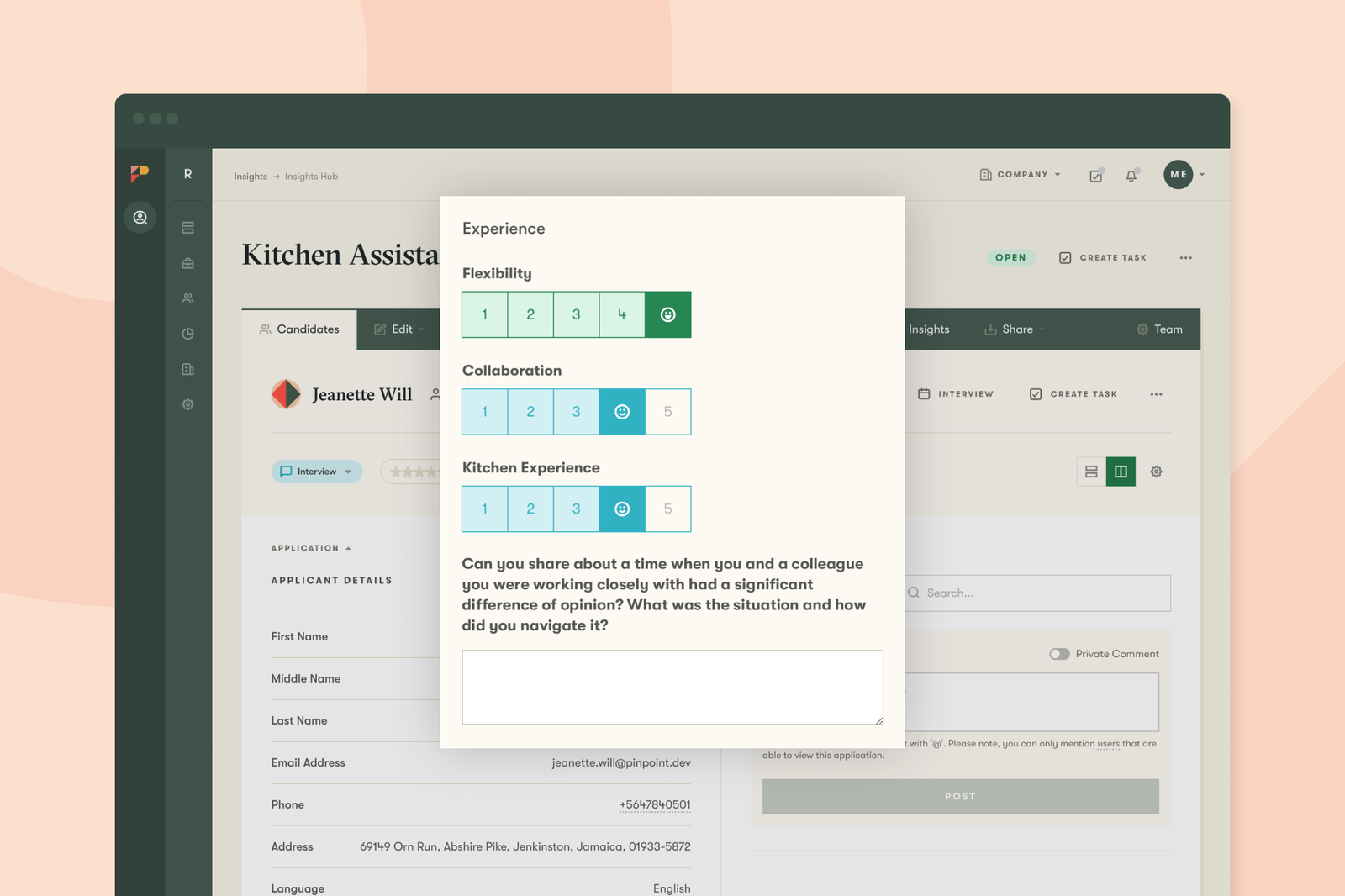Click the colleague question answer text box
This screenshot has width=1345, height=896.
[x=672, y=687]
